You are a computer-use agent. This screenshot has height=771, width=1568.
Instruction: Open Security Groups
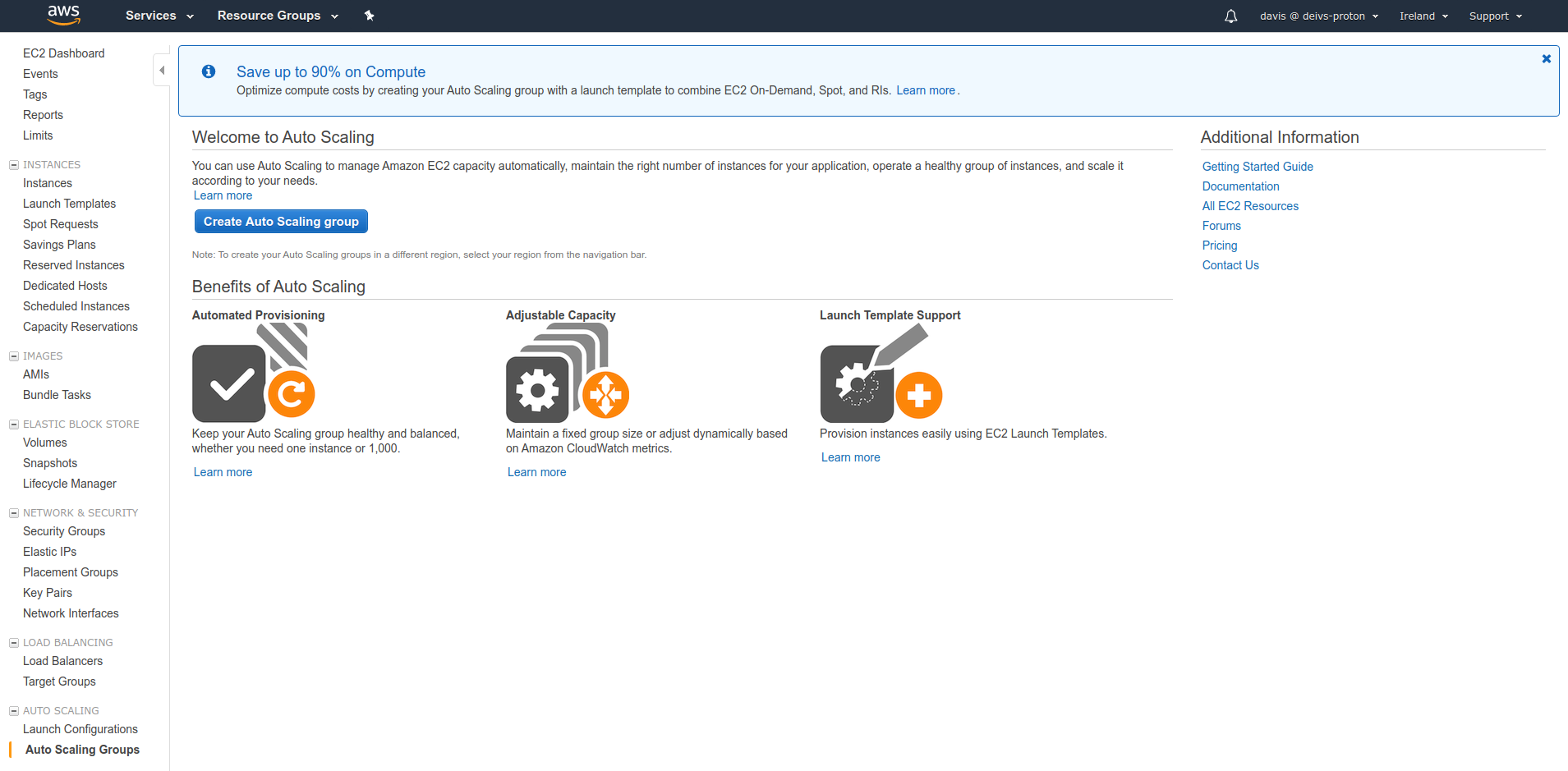click(x=64, y=531)
